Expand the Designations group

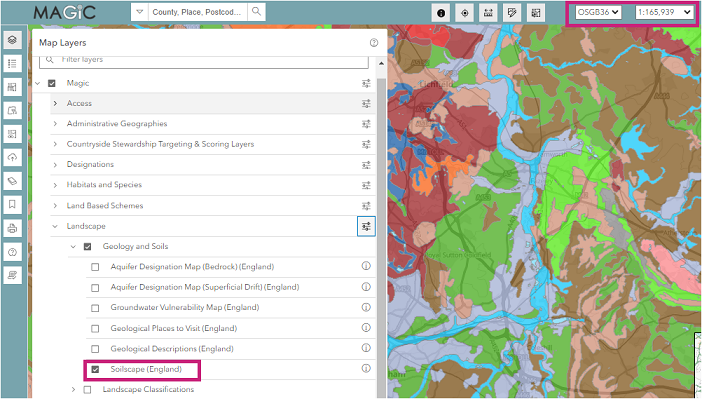[55, 165]
